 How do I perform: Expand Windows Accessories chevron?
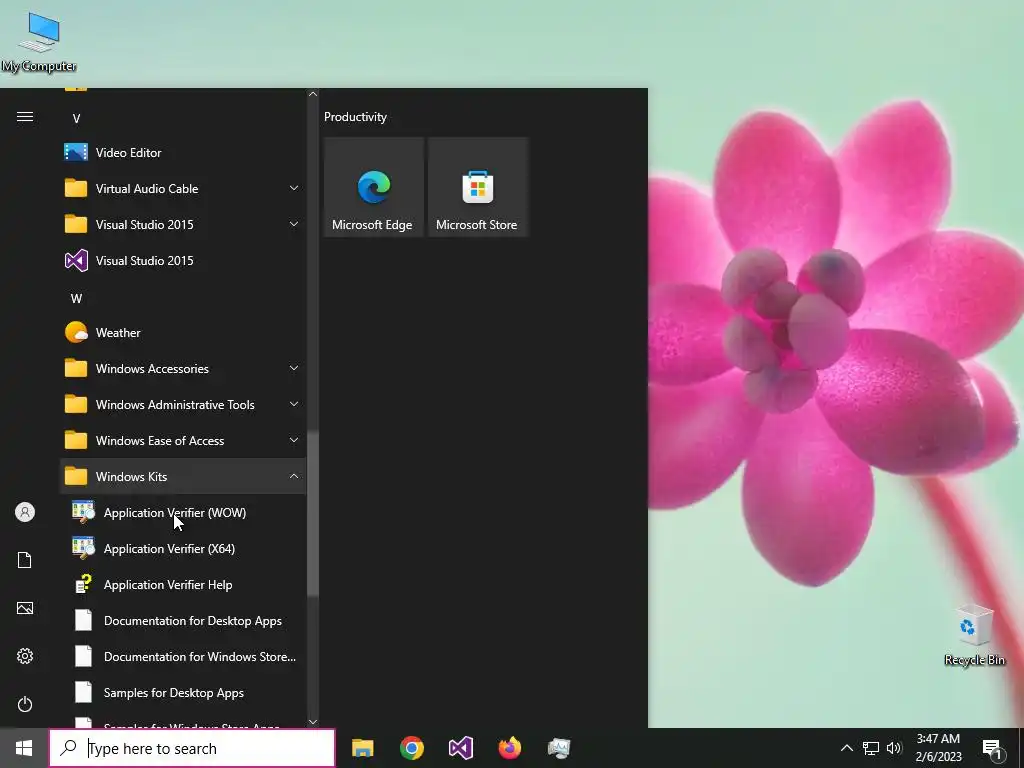[294, 368]
